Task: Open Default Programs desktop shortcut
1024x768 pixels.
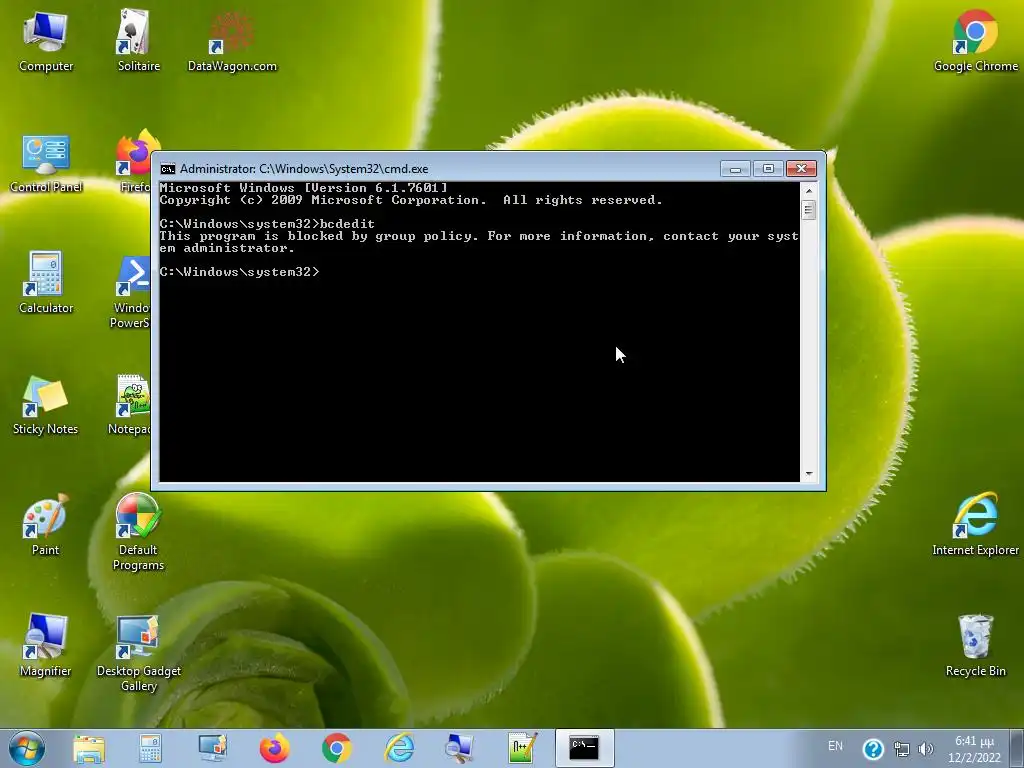Action: (138, 532)
